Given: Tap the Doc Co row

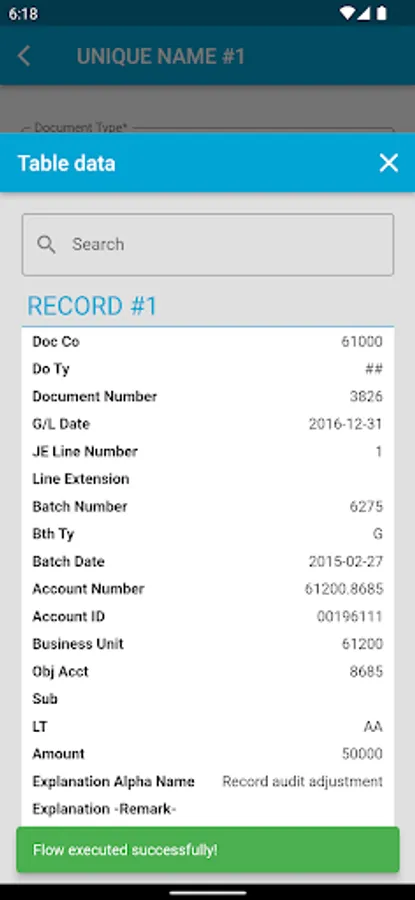Looking at the screenshot, I should 208,342.
